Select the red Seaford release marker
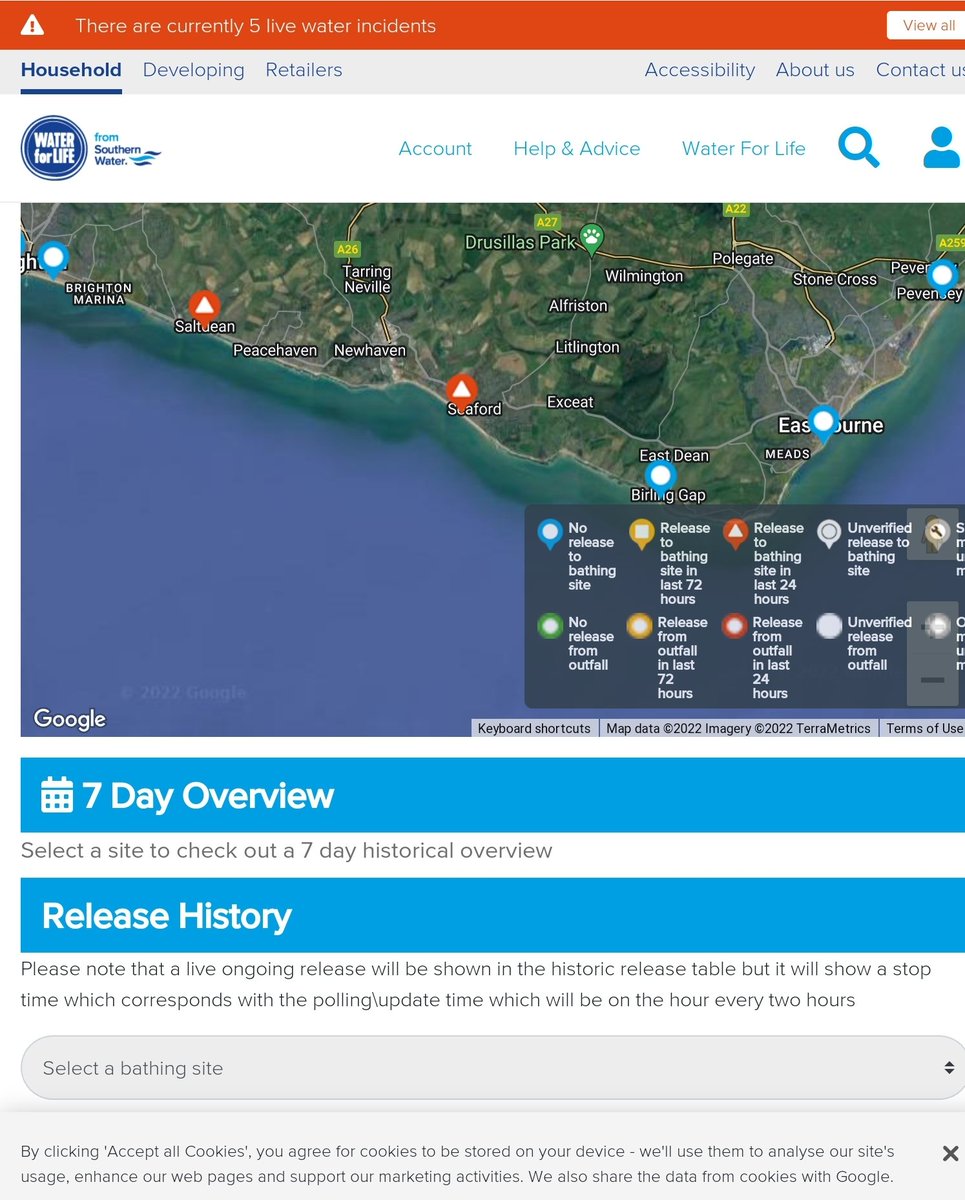 click(461, 389)
